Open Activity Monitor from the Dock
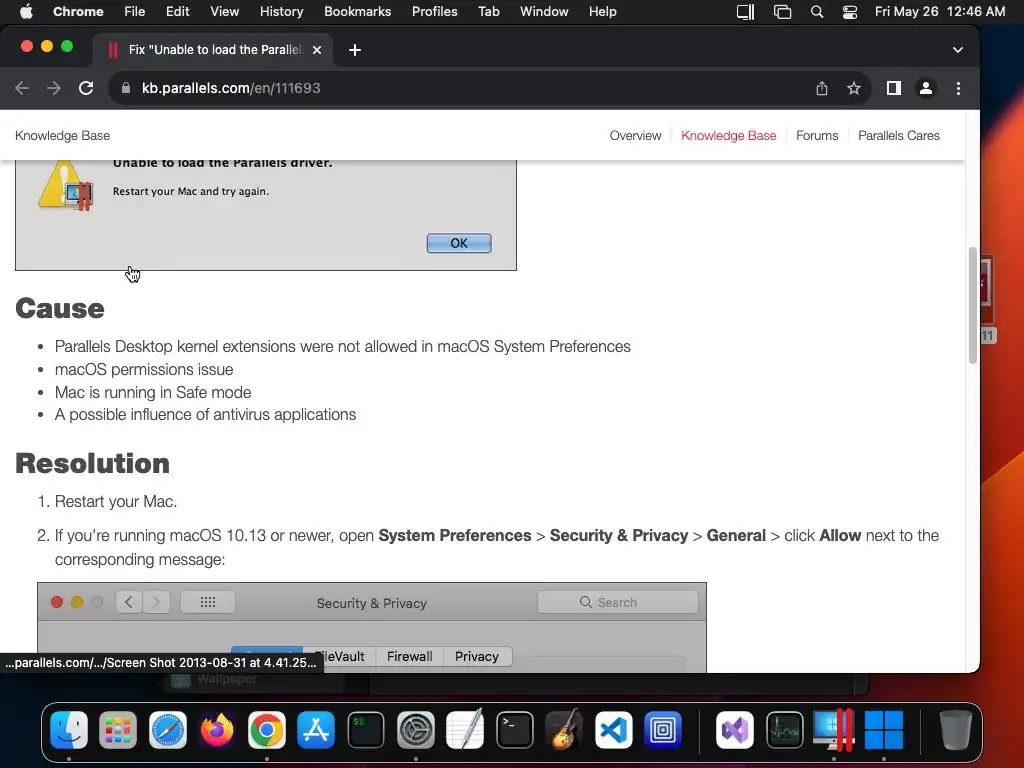Viewport: 1024px width, 768px height. click(784, 729)
